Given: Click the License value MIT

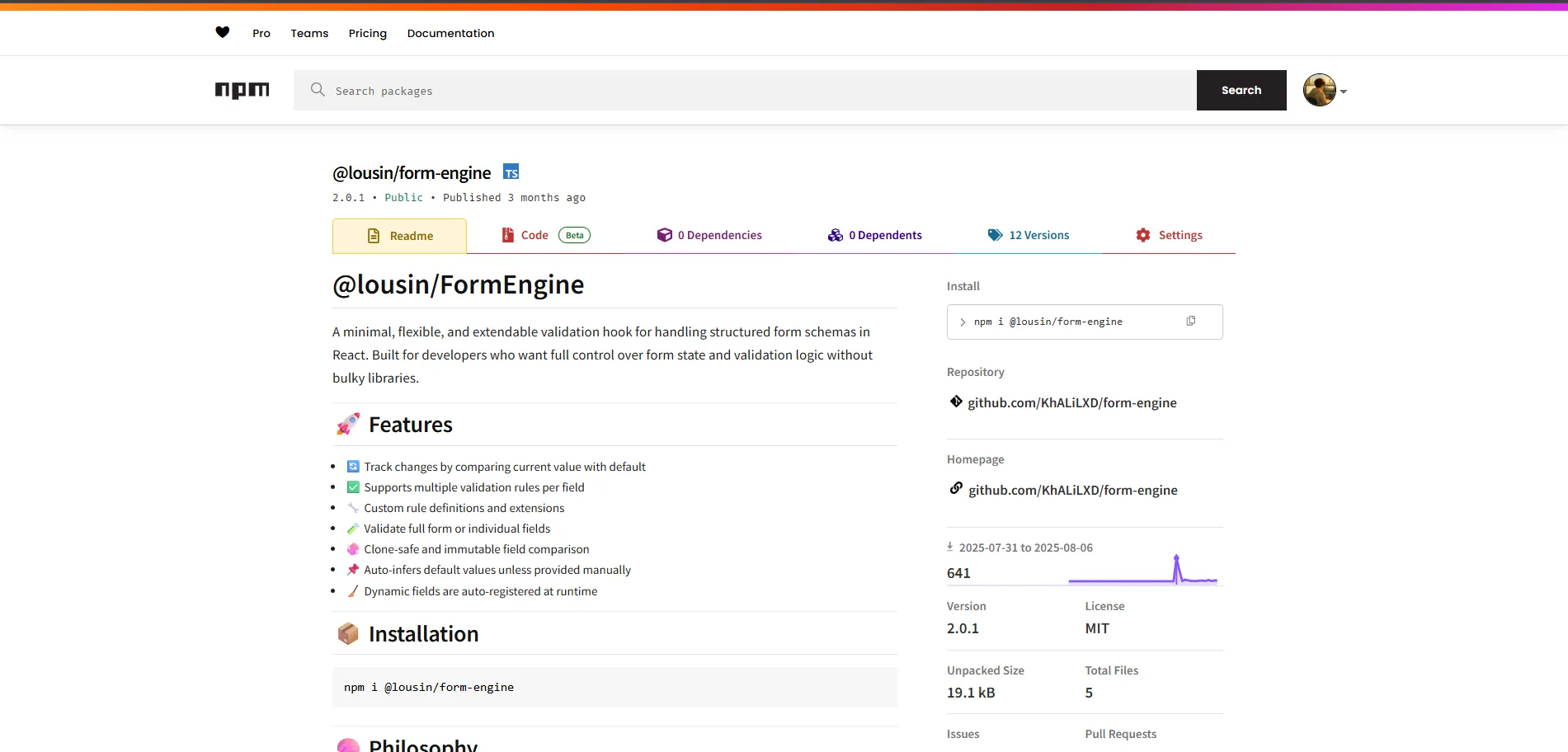Looking at the screenshot, I should [1097, 628].
